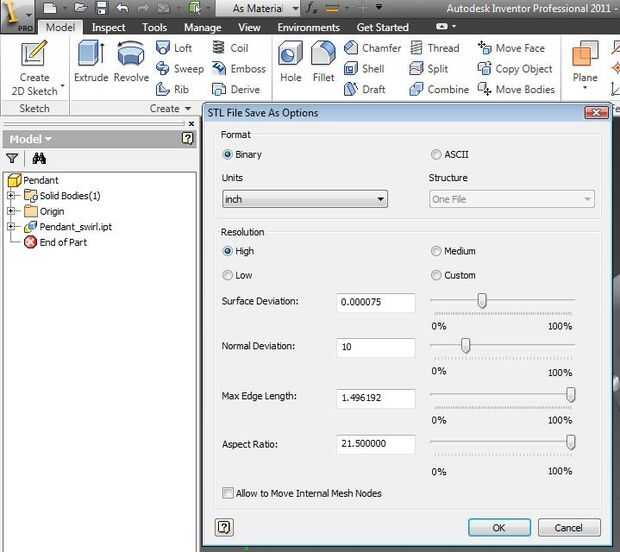This screenshot has height=552, width=620.
Task: Open the Tools ribbon tab
Action: pyautogui.click(x=154, y=27)
